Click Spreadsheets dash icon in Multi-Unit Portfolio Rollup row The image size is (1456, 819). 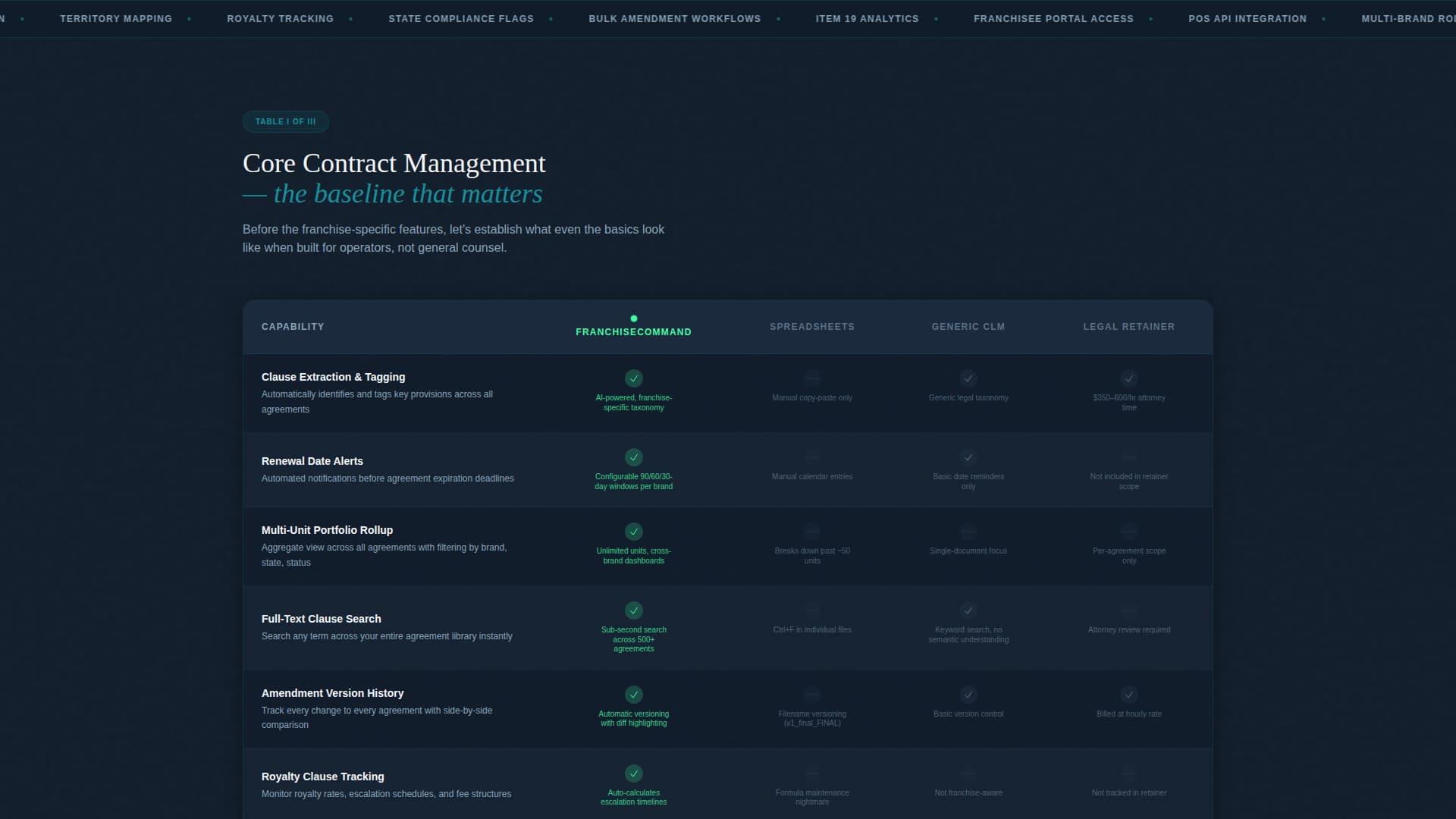click(x=812, y=531)
